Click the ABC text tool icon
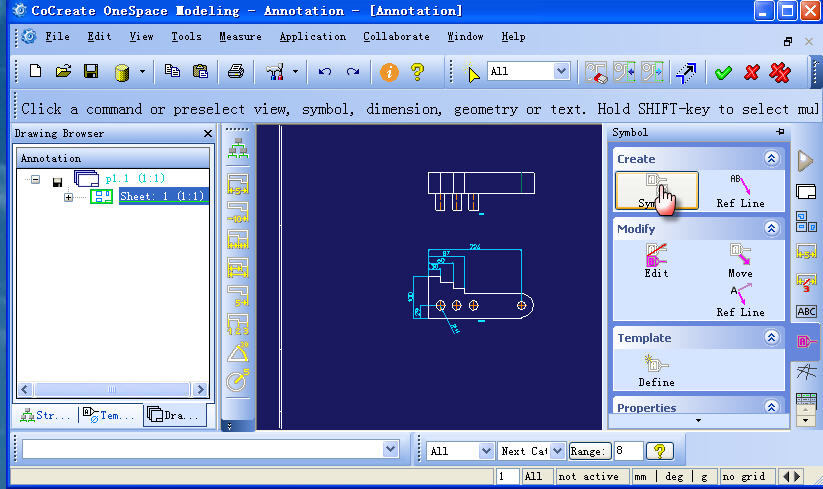The height and width of the screenshot is (489, 823). click(x=806, y=311)
